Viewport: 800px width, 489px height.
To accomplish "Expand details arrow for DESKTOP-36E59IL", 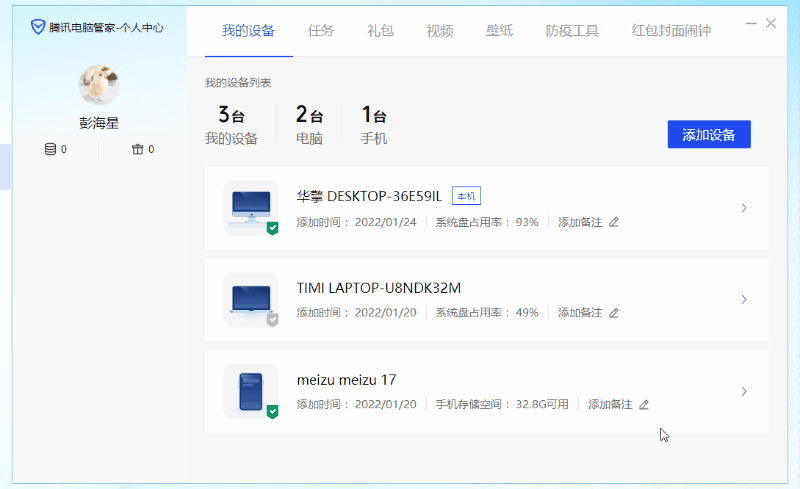I will (744, 208).
